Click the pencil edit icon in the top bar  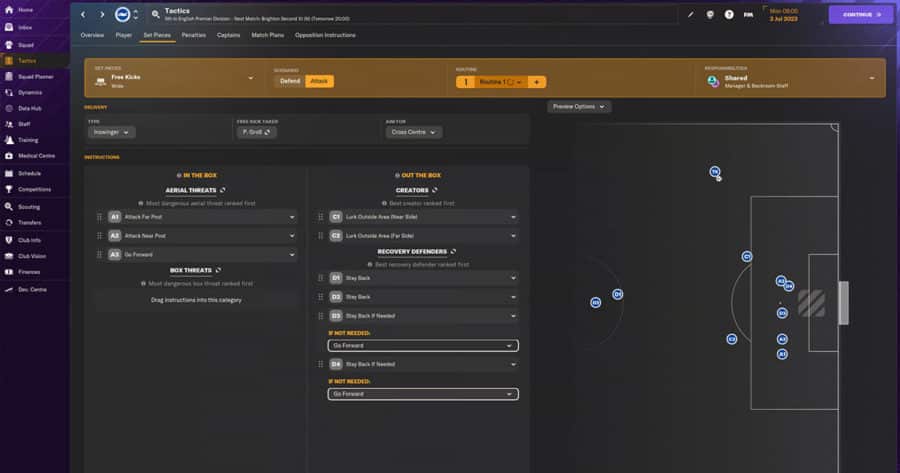pyautogui.click(x=690, y=15)
